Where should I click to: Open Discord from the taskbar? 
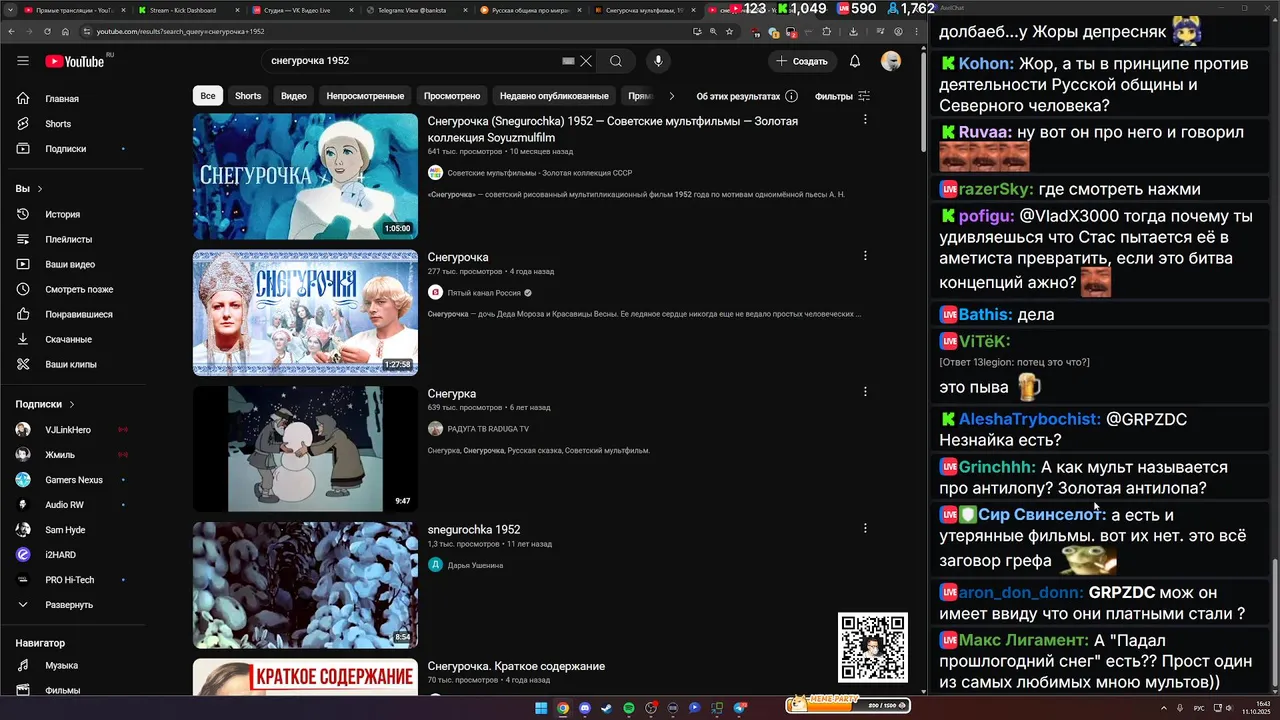point(585,708)
